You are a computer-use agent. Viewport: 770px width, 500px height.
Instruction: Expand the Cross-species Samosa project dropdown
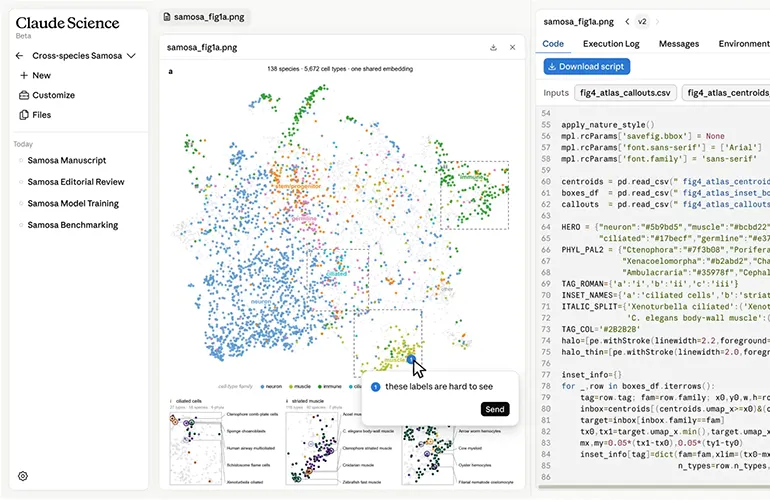coord(131,56)
